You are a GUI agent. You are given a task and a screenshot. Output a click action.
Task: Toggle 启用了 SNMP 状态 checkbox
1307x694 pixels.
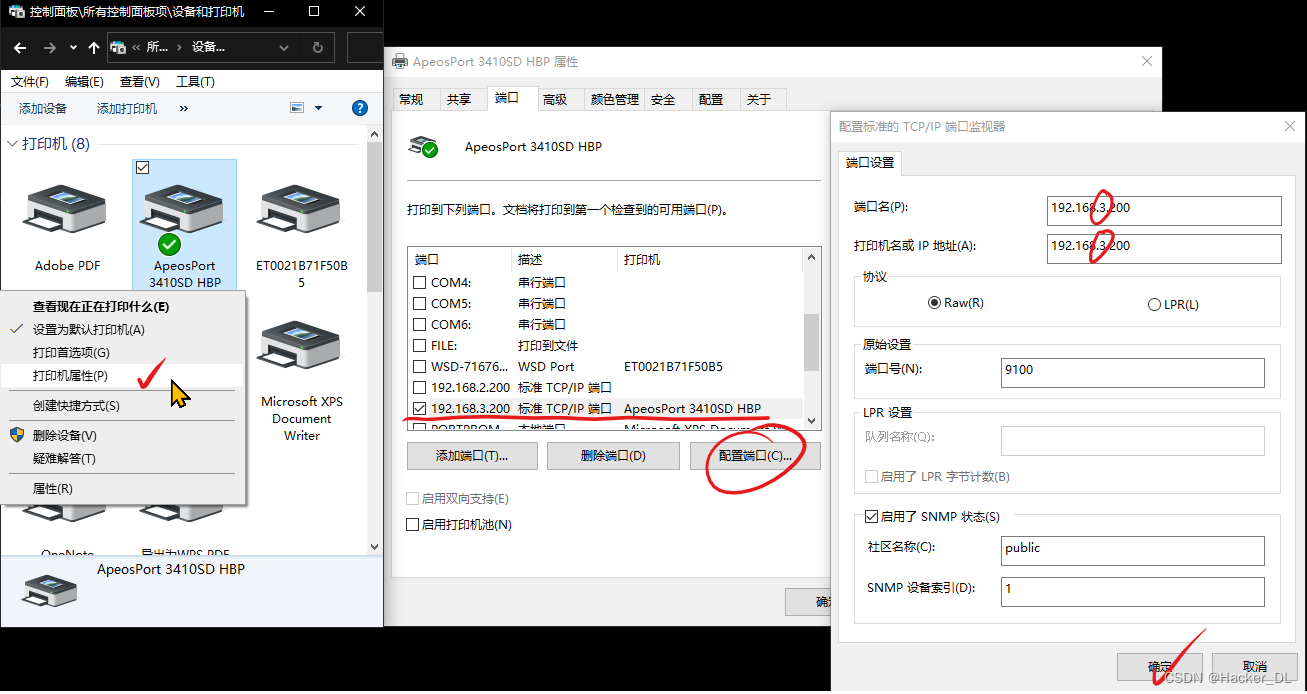pos(871,517)
